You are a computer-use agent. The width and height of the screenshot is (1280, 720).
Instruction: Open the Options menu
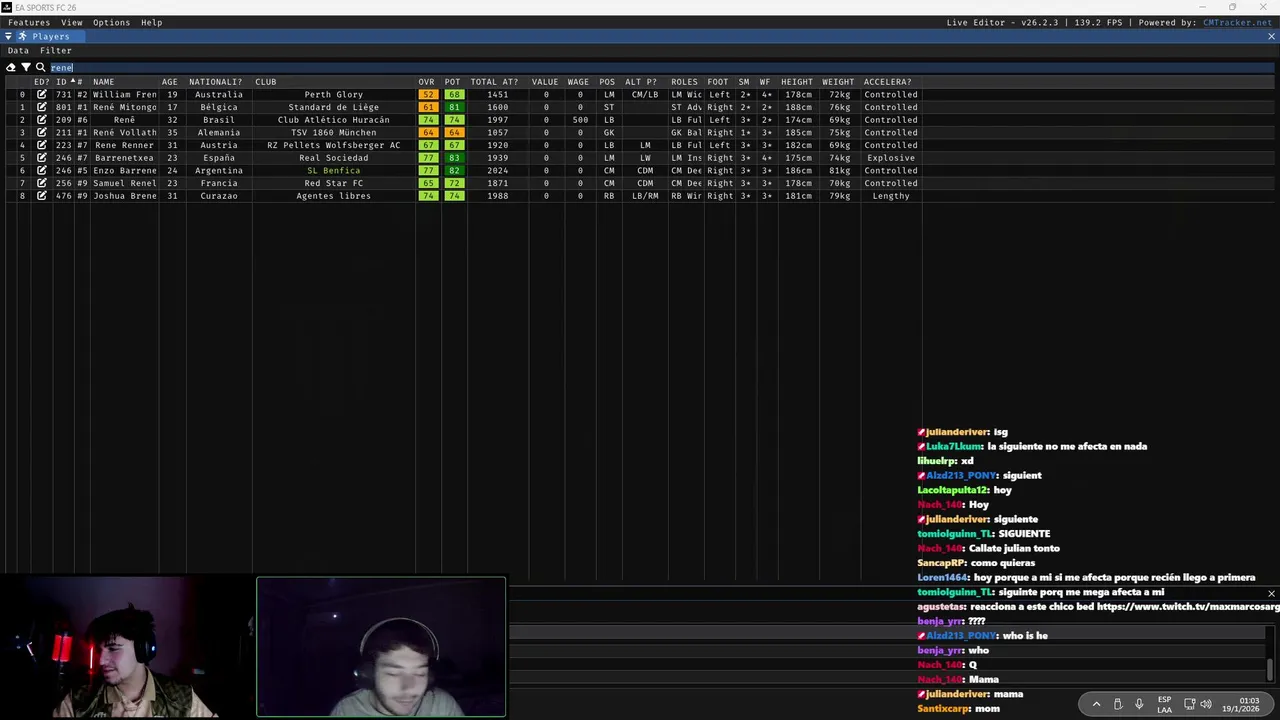click(x=111, y=22)
